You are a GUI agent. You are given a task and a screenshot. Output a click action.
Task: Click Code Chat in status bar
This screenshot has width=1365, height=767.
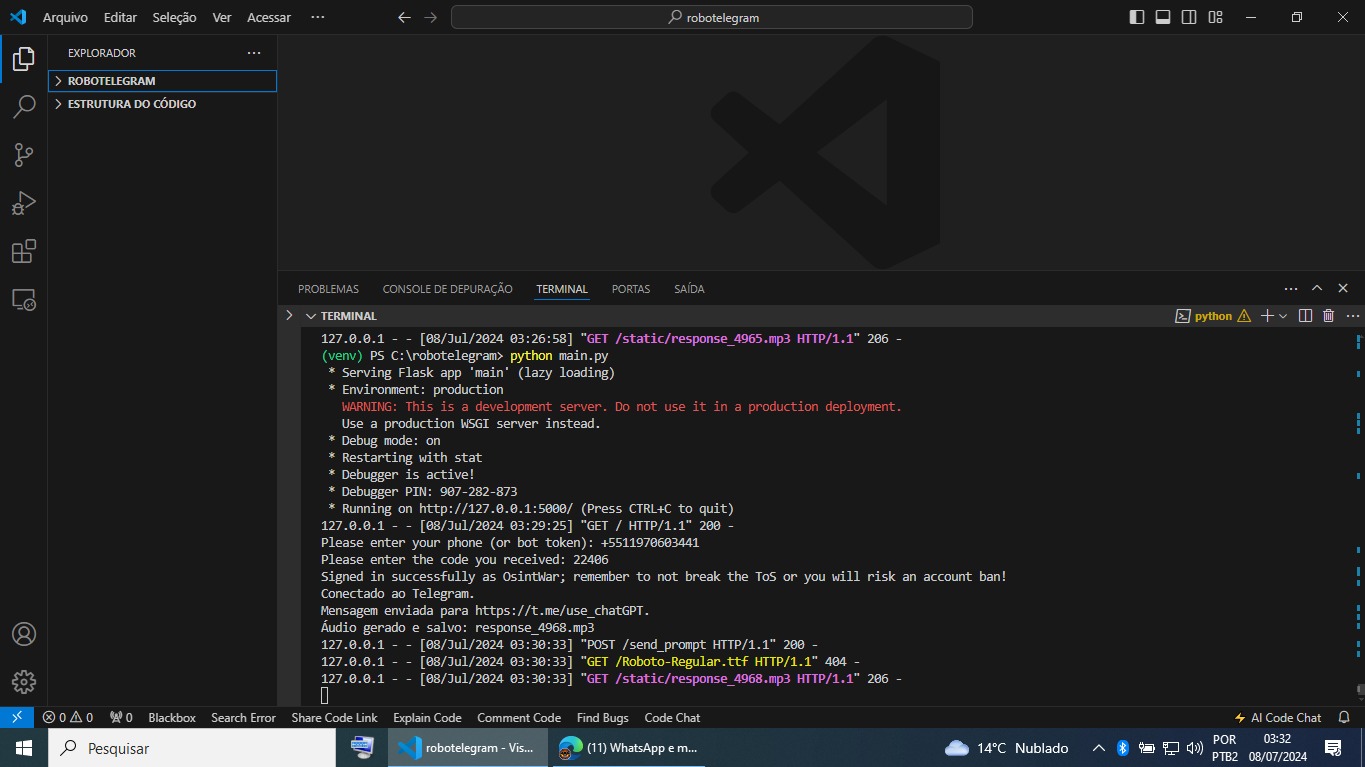pos(672,717)
